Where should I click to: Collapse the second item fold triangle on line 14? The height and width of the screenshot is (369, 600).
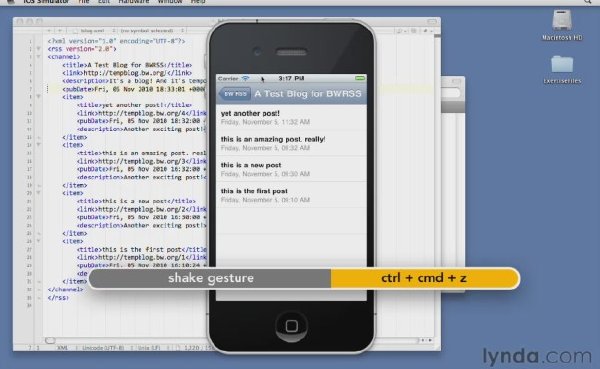pos(38,145)
